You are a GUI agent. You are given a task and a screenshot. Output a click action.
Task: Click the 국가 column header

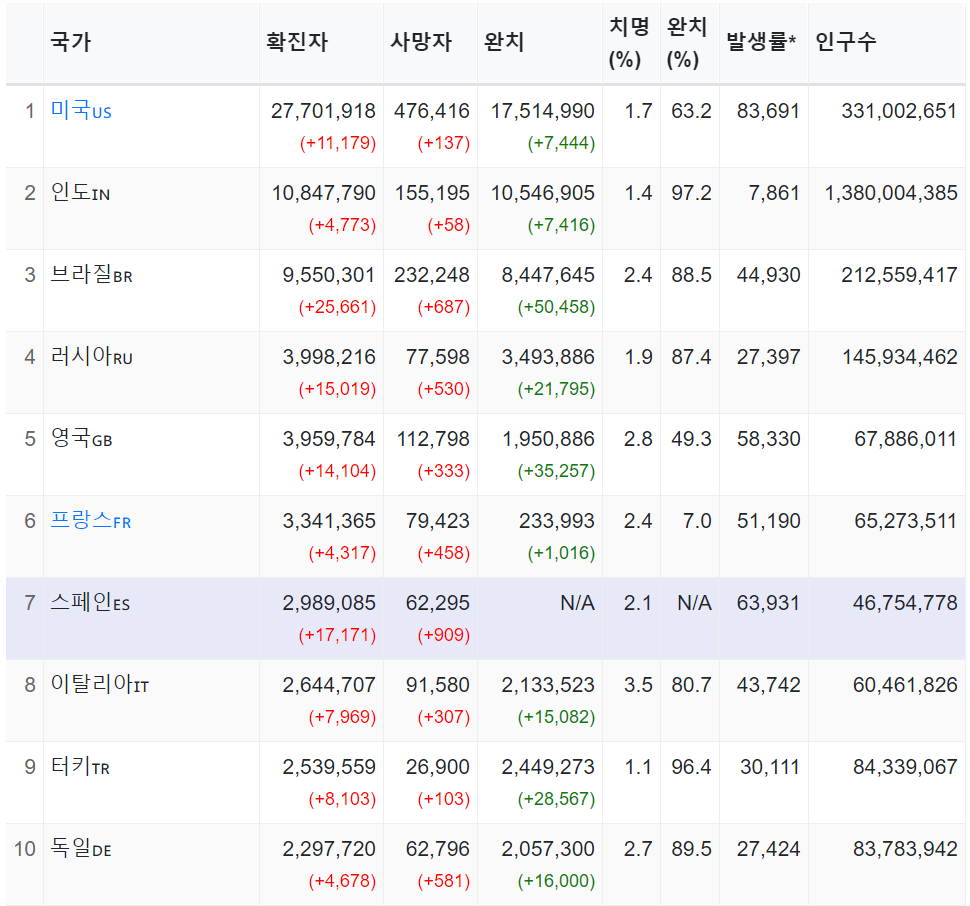[x=71, y=42]
